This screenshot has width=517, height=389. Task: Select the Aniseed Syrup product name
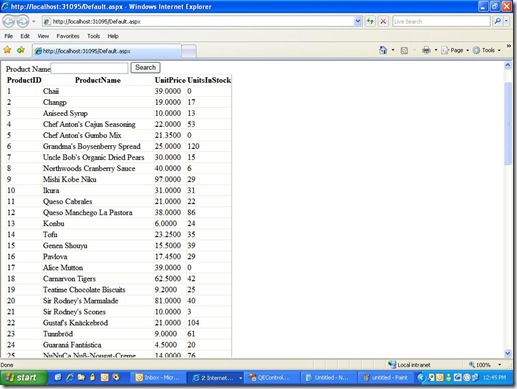65,113
